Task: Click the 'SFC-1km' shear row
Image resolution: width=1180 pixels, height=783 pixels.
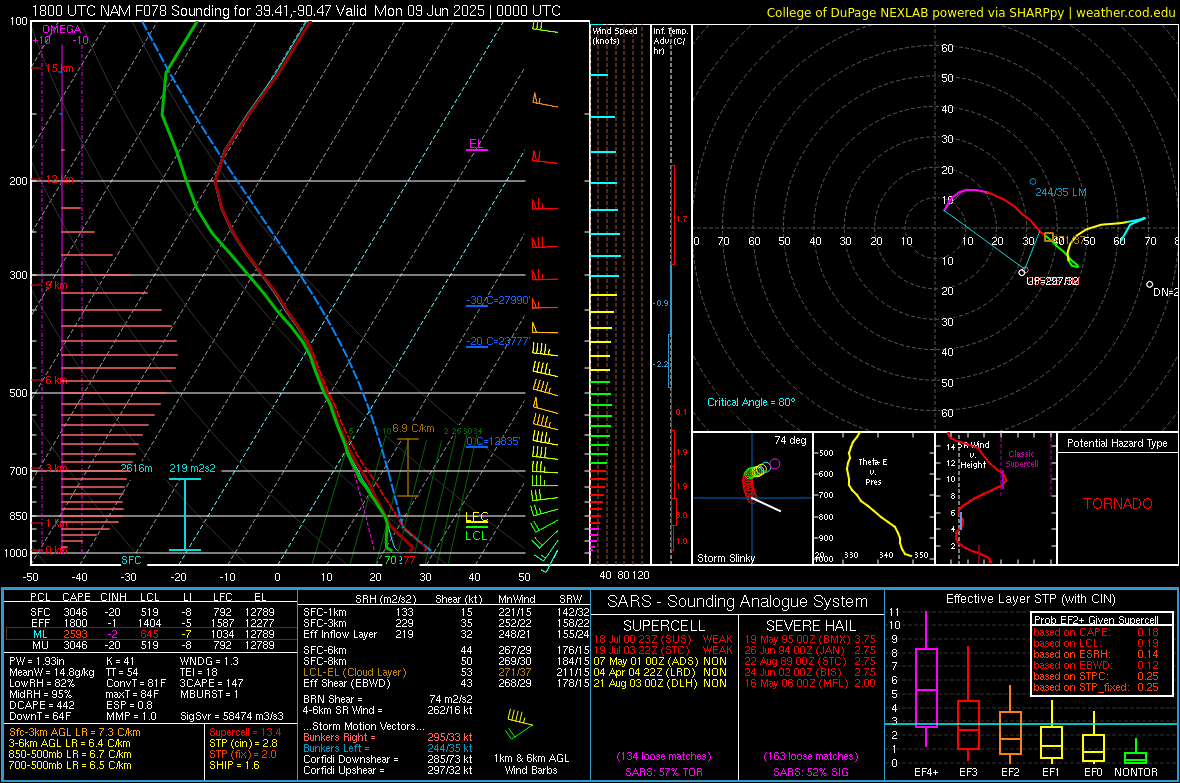Action: [446, 612]
